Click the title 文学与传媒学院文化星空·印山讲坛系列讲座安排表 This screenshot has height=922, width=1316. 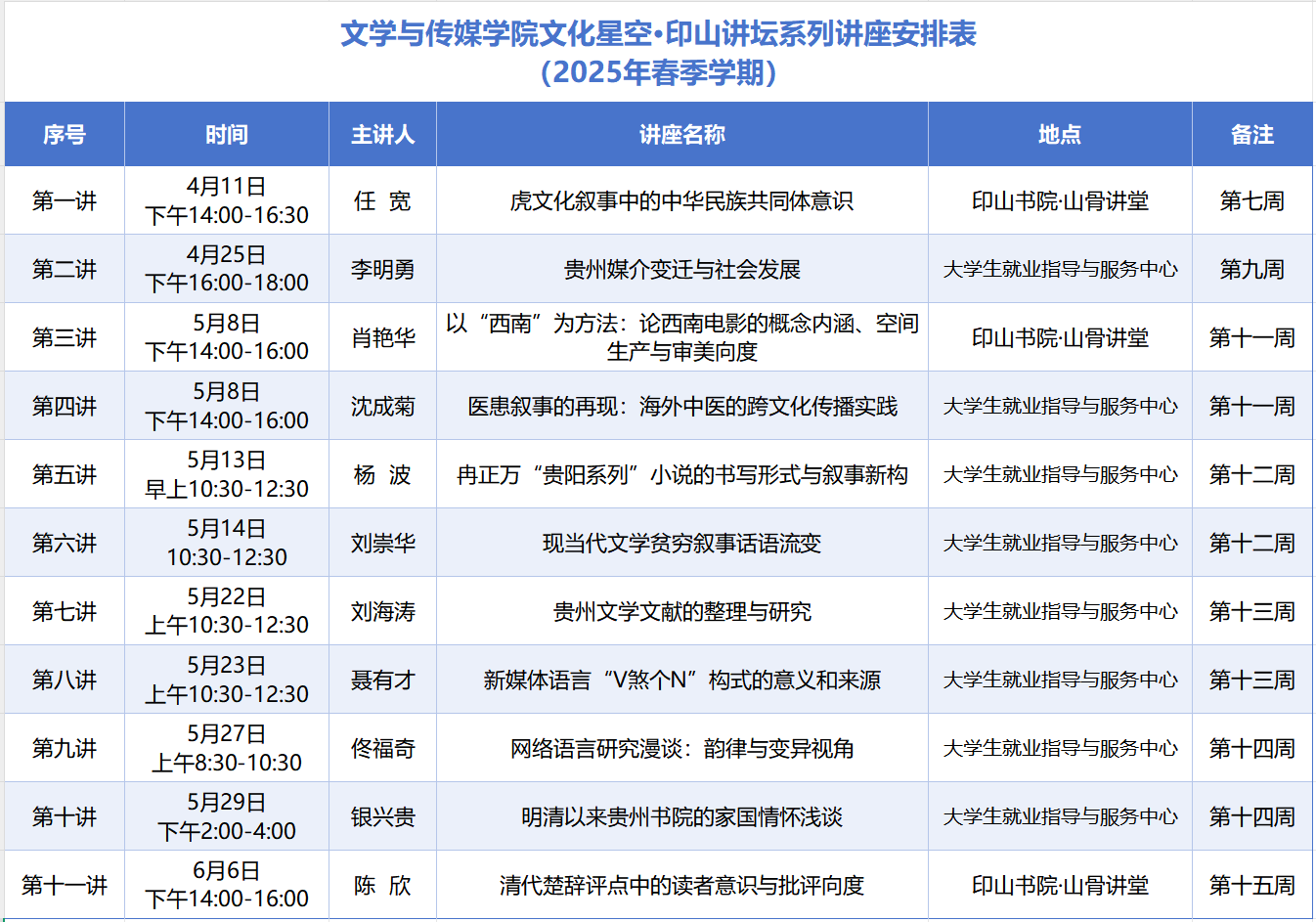point(658,34)
